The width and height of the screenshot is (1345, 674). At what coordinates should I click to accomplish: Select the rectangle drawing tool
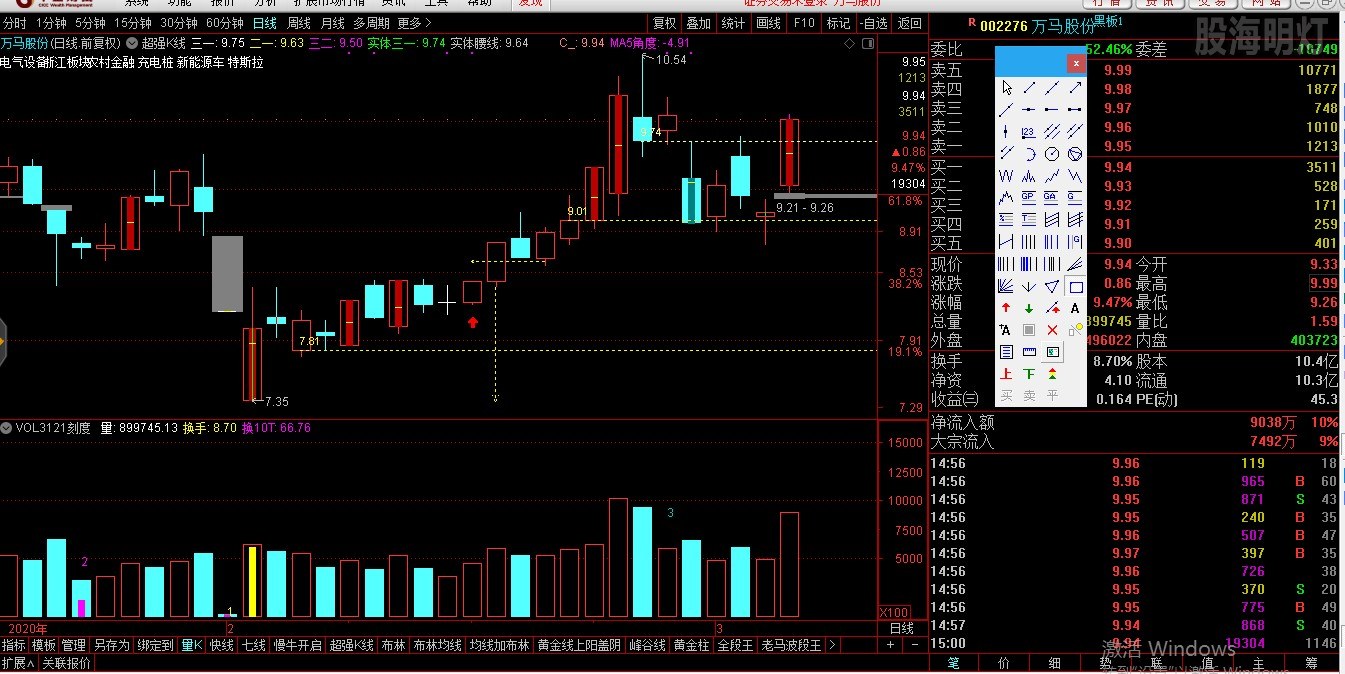pos(1075,286)
